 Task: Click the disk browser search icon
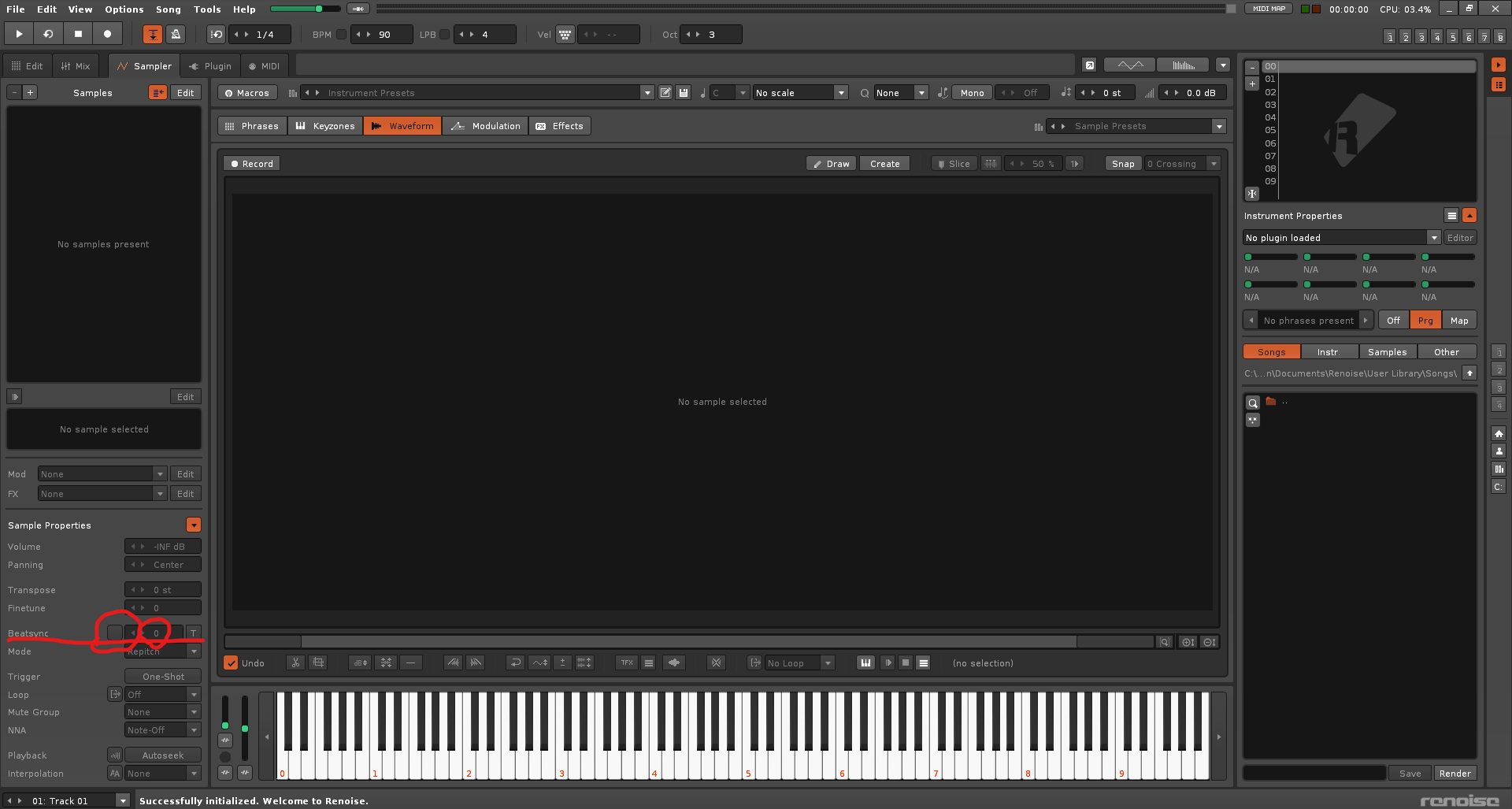click(x=1252, y=403)
